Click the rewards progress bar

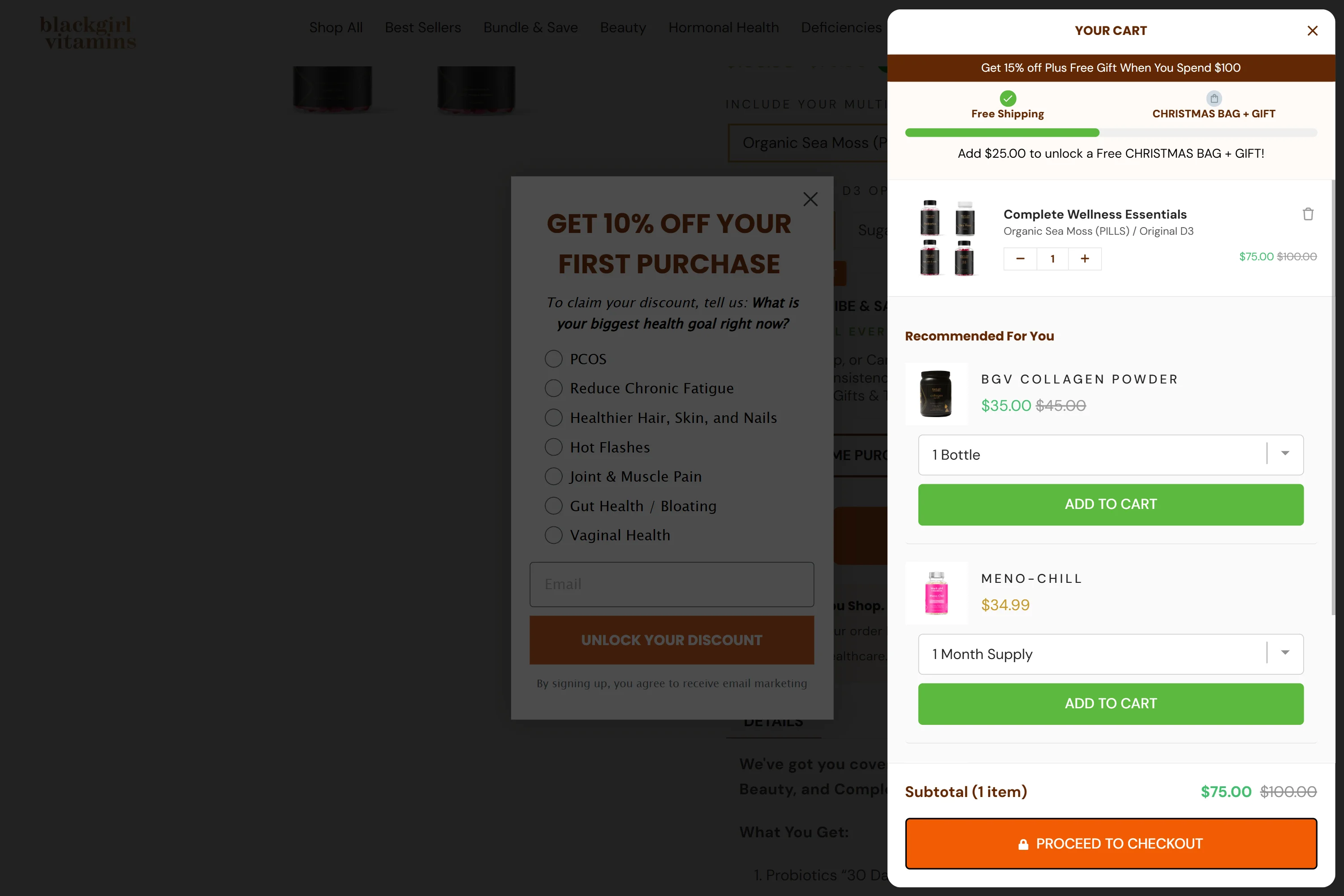(1110, 133)
